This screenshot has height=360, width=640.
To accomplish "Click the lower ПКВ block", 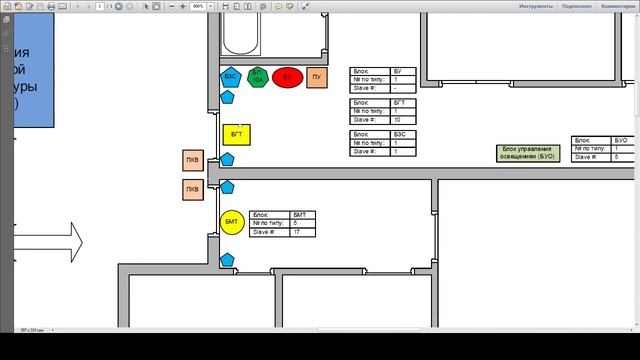I will 193,190.
